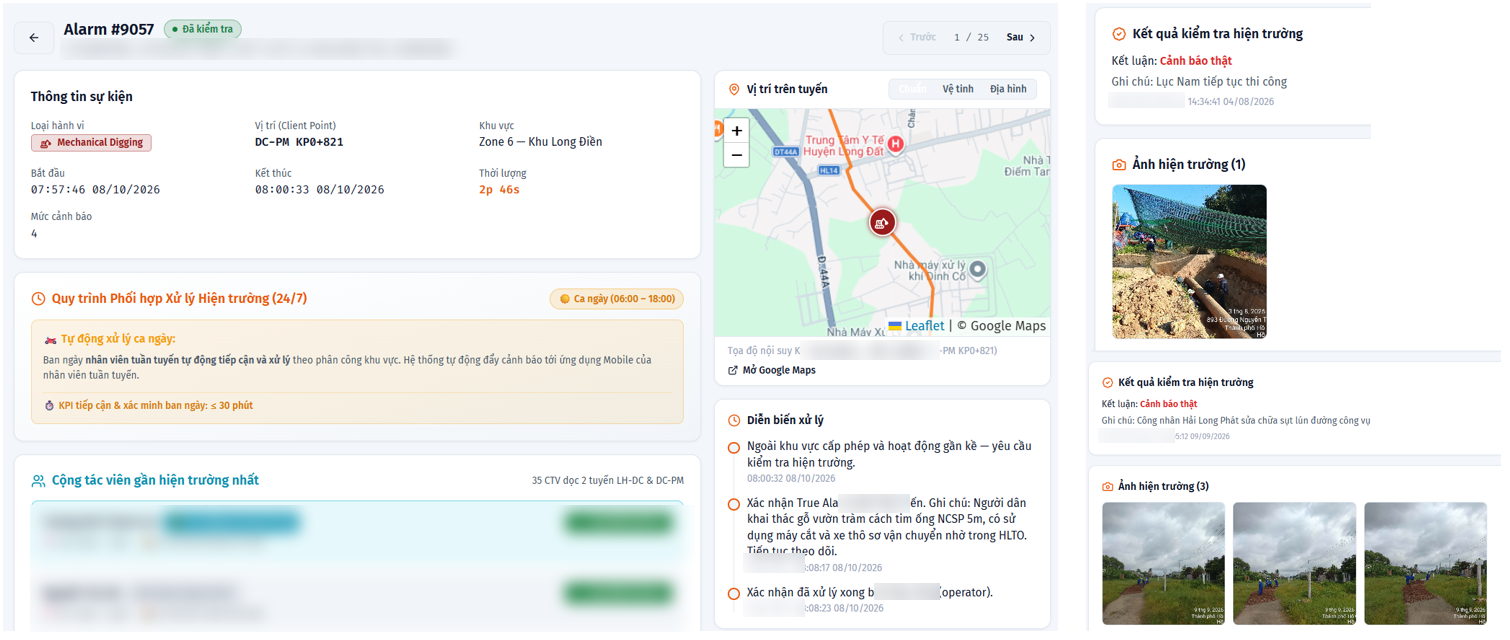Viewport: 1510px width, 640px height.
Task: Open the first of three field photos
Action: pyautogui.click(x=1163, y=563)
